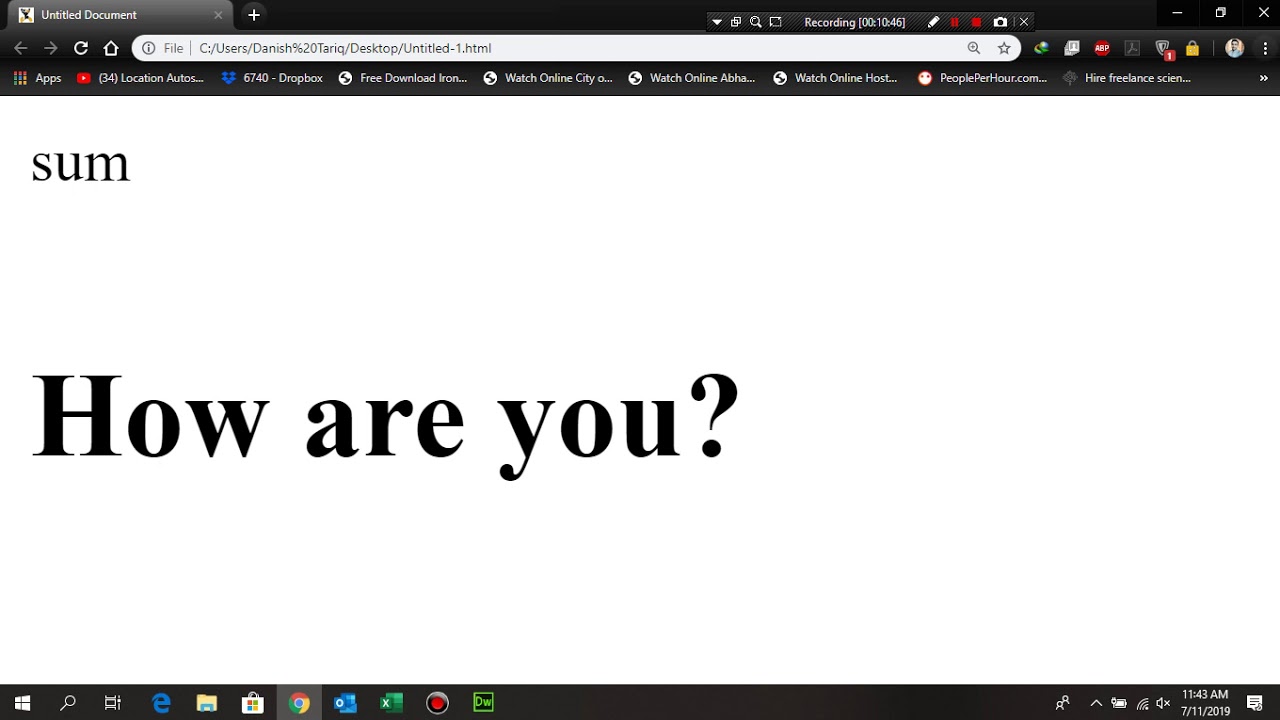Open Outlook from the taskbar
The height and width of the screenshot is (720, 1280).
click(345, 703)
